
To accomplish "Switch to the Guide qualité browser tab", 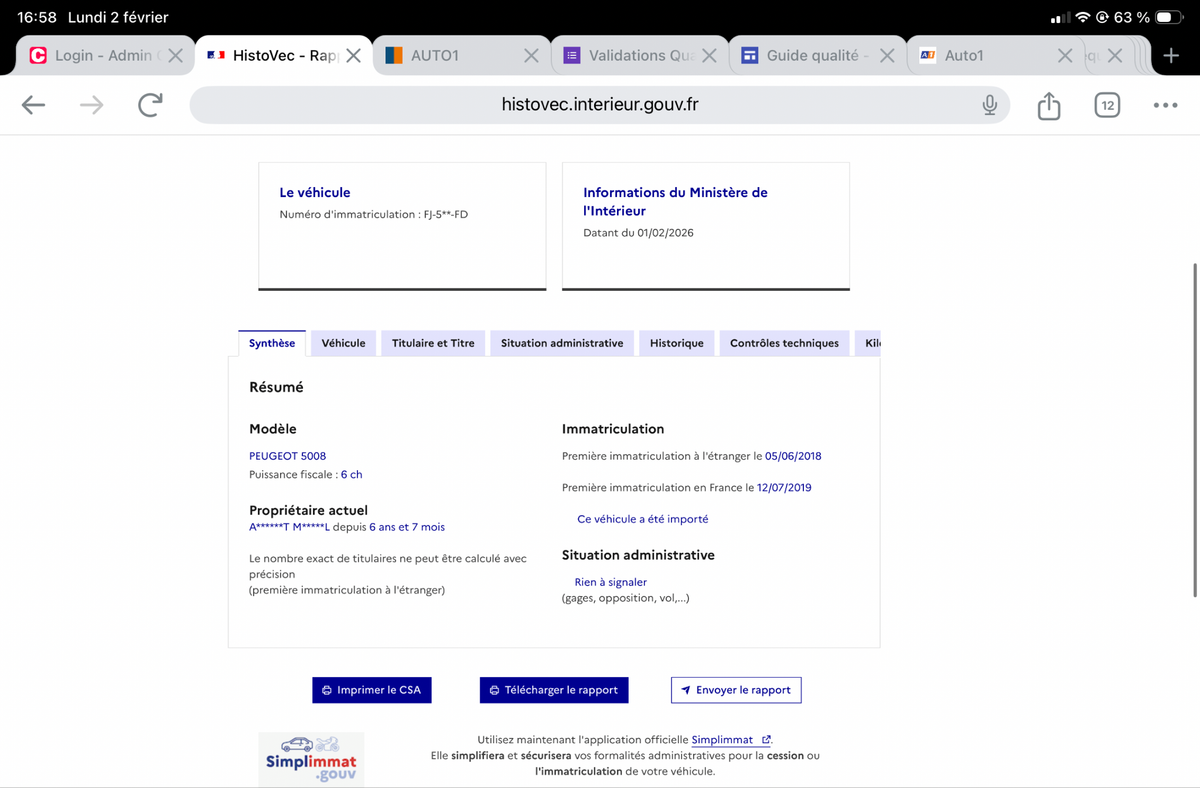I will tap(805, 56).
